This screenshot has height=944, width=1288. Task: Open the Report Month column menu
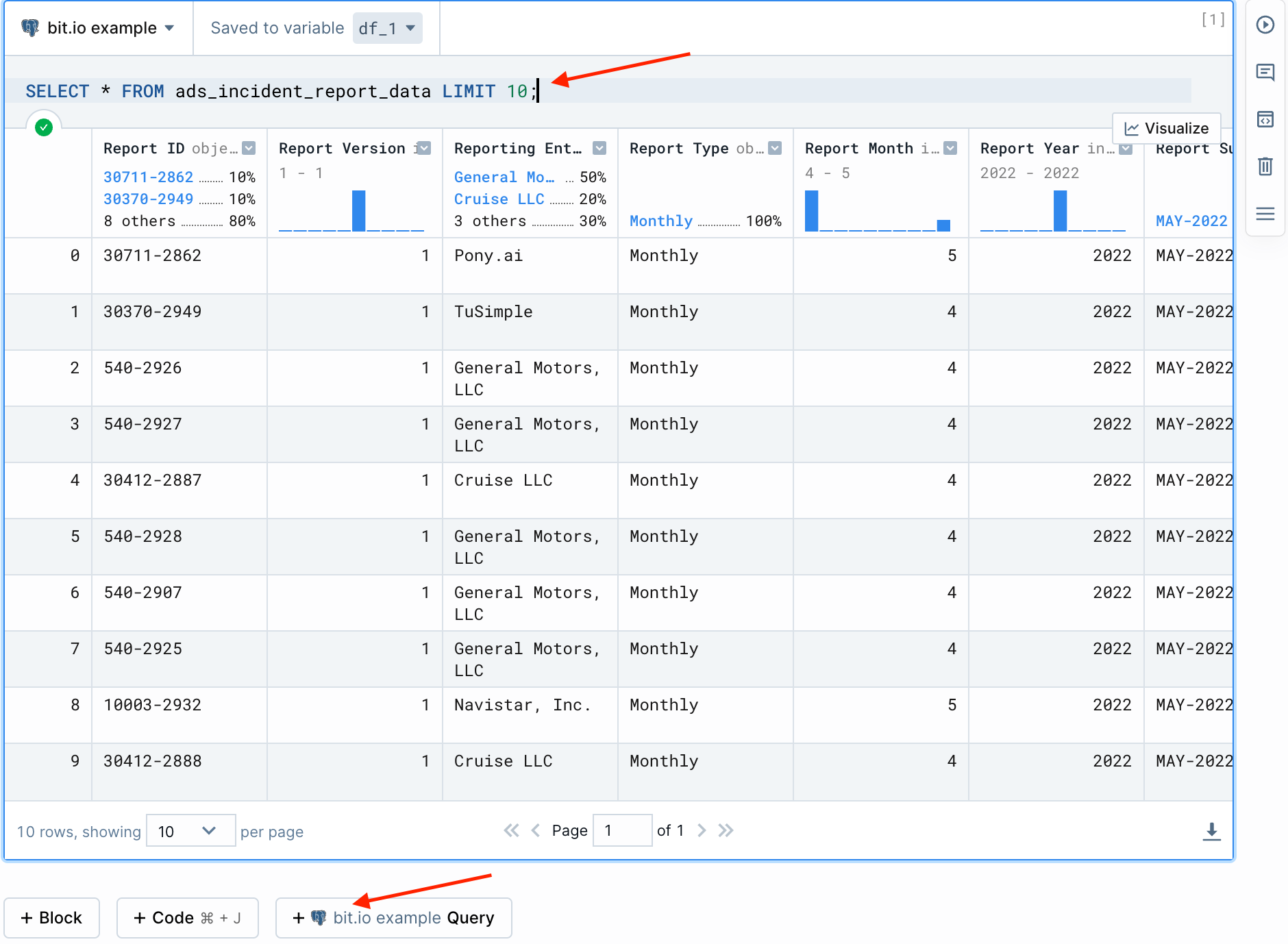950,148
